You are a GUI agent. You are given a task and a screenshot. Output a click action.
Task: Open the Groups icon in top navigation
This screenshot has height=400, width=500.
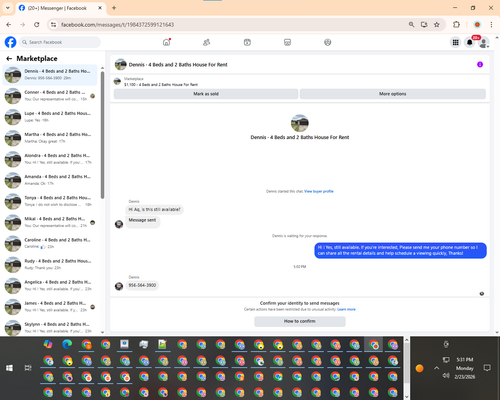tap(328, 42)
